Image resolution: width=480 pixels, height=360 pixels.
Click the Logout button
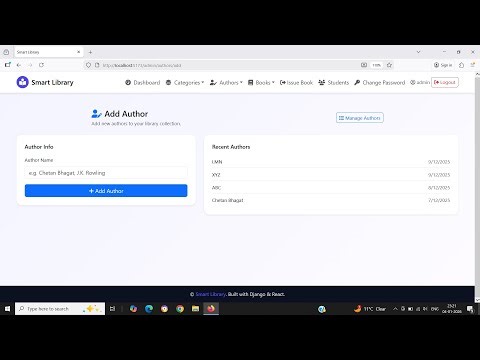(x=445, y=82)
